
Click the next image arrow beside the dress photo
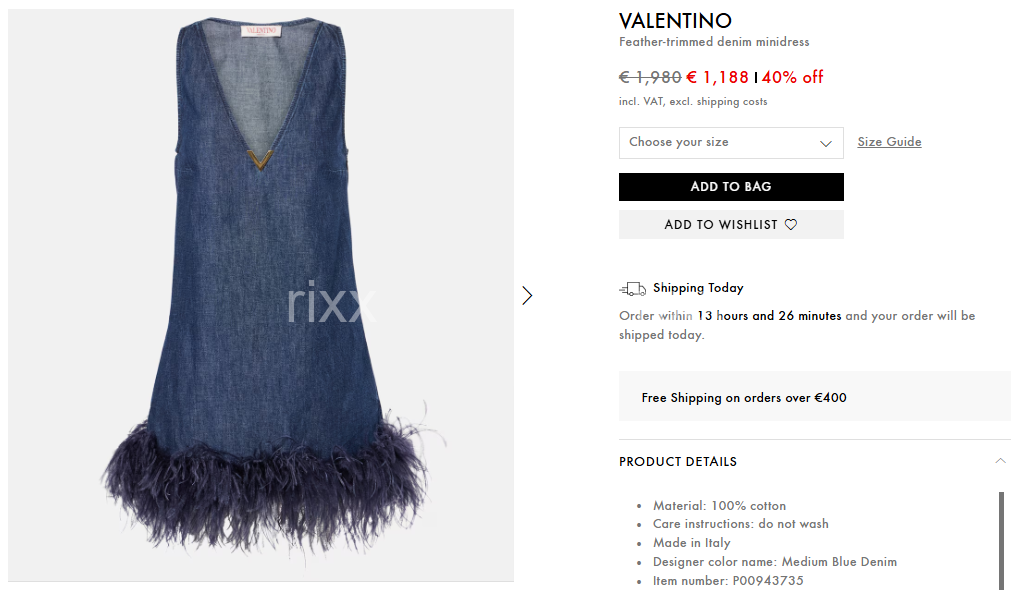click(527, 295)
